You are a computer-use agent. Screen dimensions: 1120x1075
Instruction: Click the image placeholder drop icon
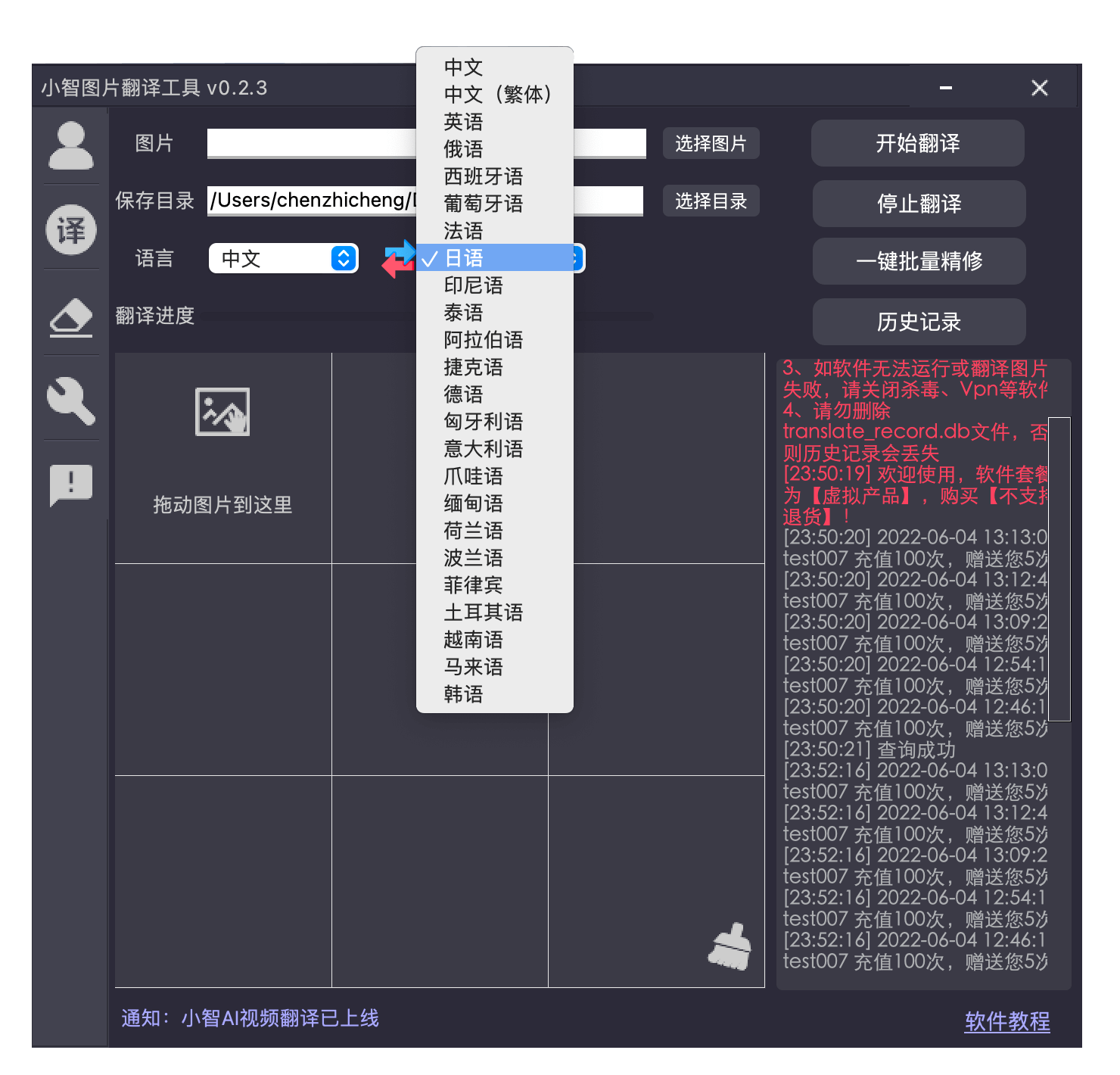click(x=222, y=412)
